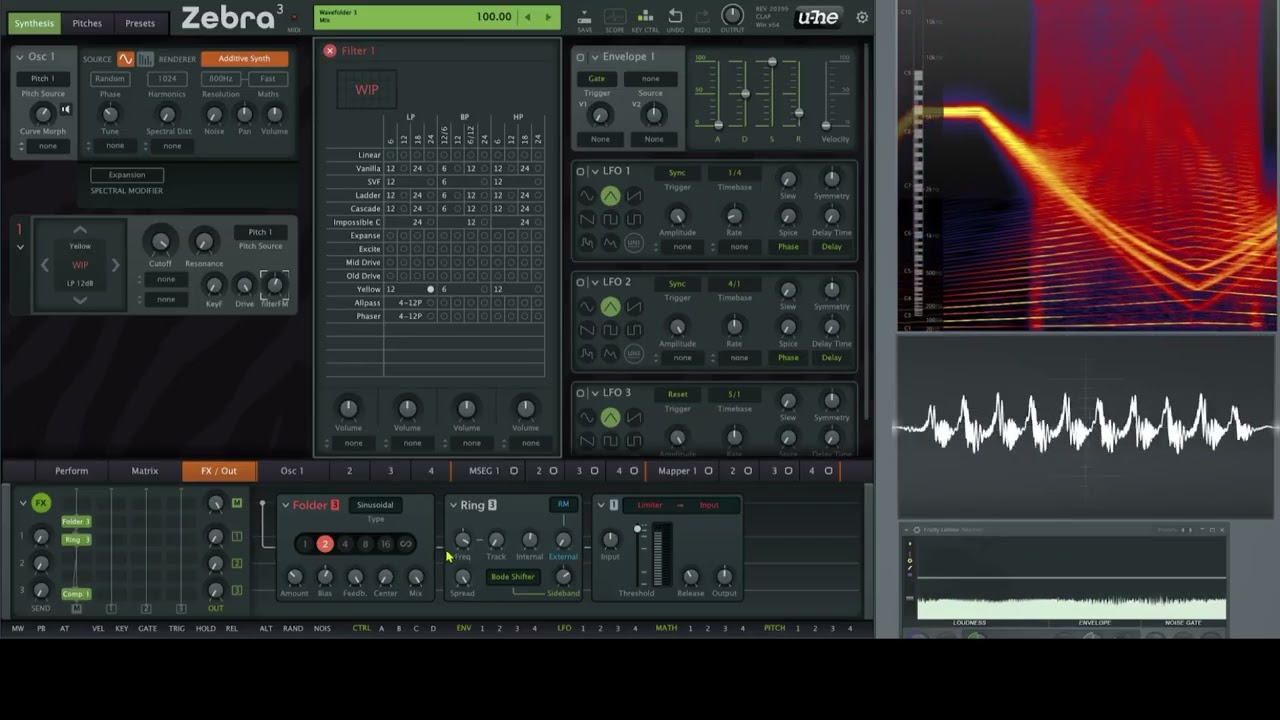Open the Perform tab
Viewport: 1280px width, 720px height.
click(71, 471)
